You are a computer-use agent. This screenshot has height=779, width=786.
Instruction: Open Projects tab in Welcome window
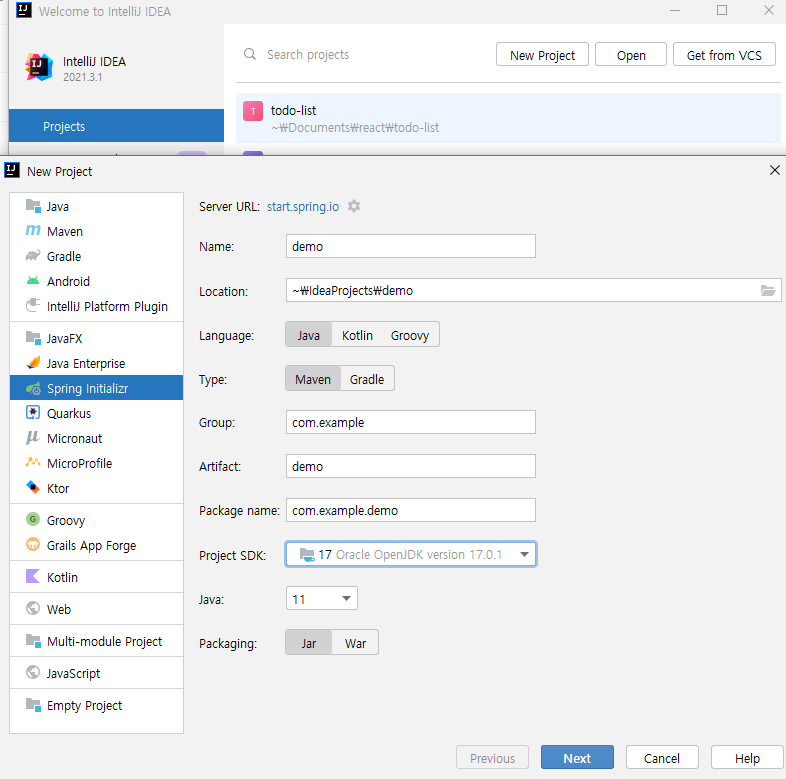point(116,126)
